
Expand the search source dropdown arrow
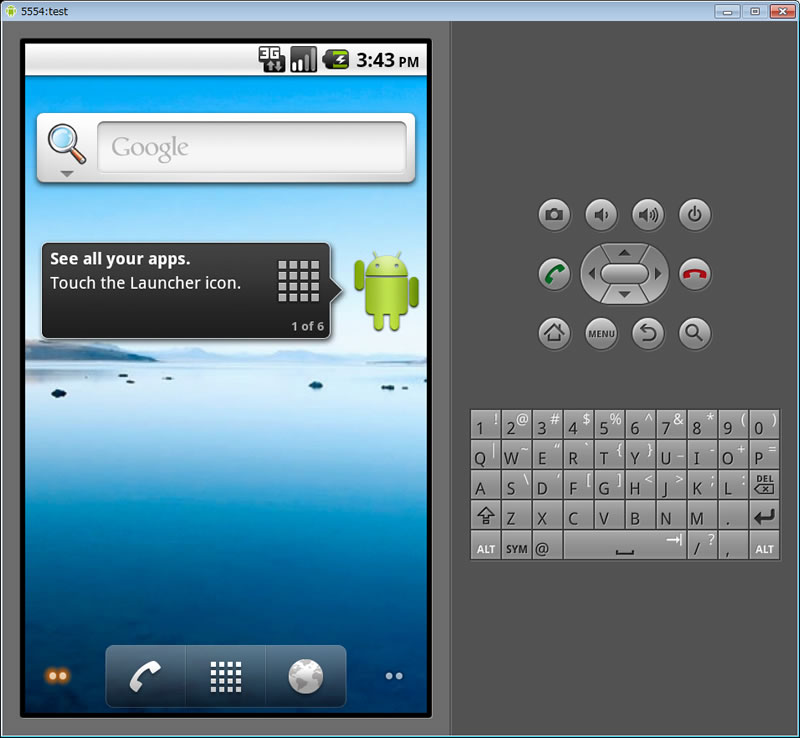tap(67, 174)
